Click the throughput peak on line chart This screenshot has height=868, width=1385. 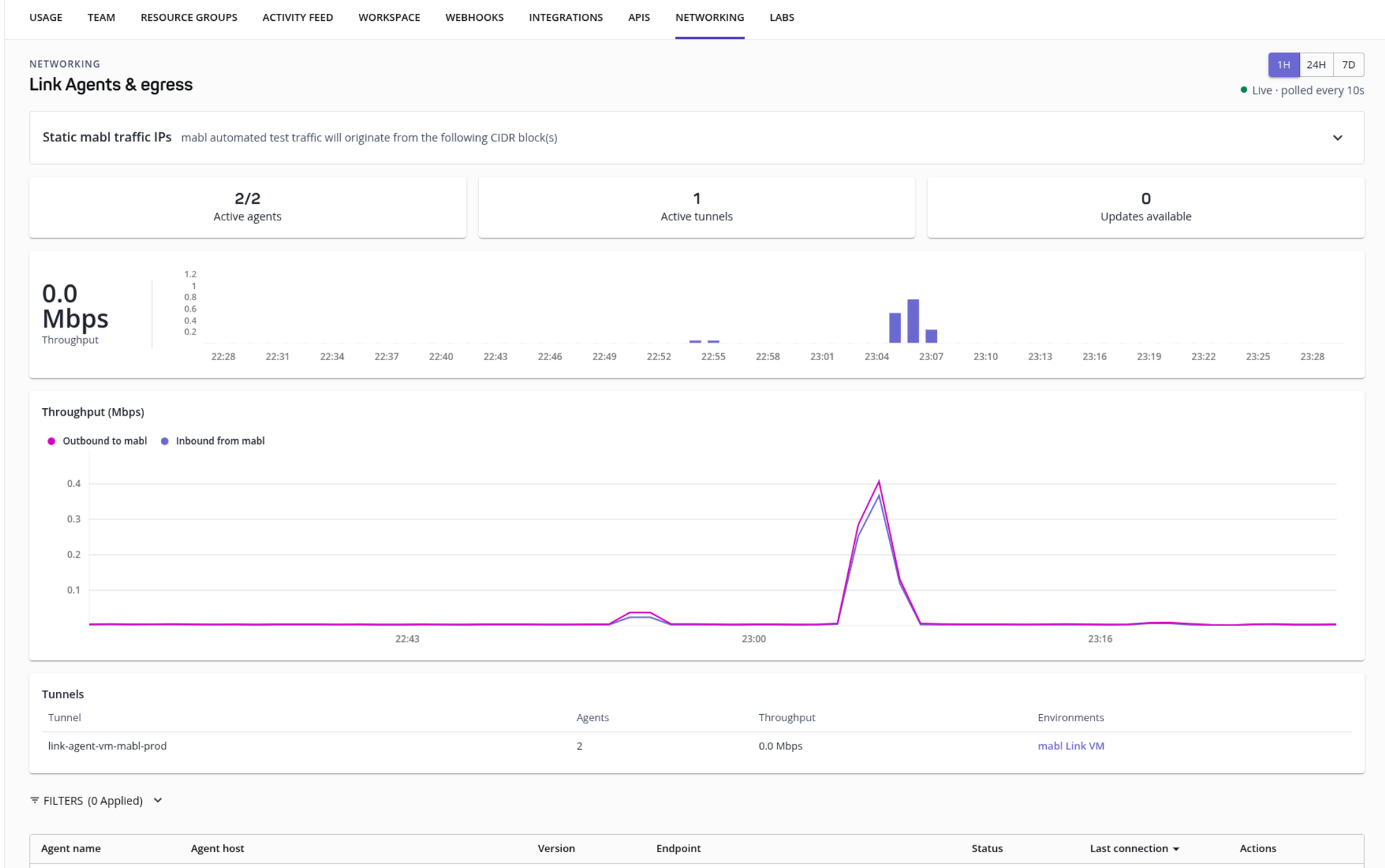click(x=879, y=481)
